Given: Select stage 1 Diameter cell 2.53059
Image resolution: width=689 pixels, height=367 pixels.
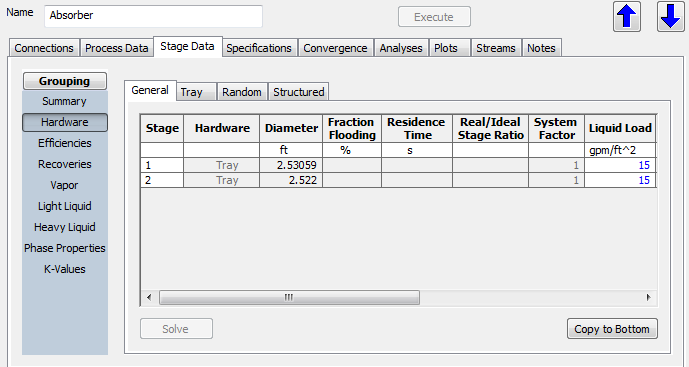Looking at the screenshot, I should pyautogui.click(x=291, y=165).
